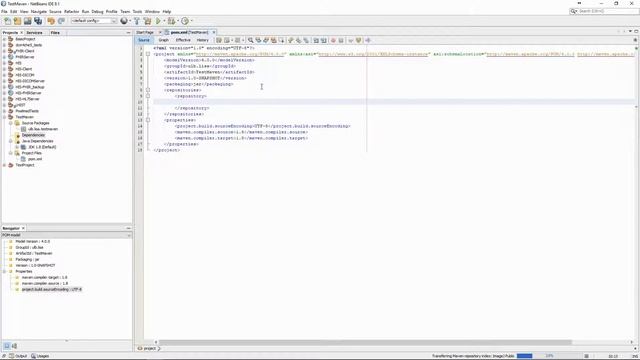Click the Start Macro Recording red icon

(x=333, y=40)
